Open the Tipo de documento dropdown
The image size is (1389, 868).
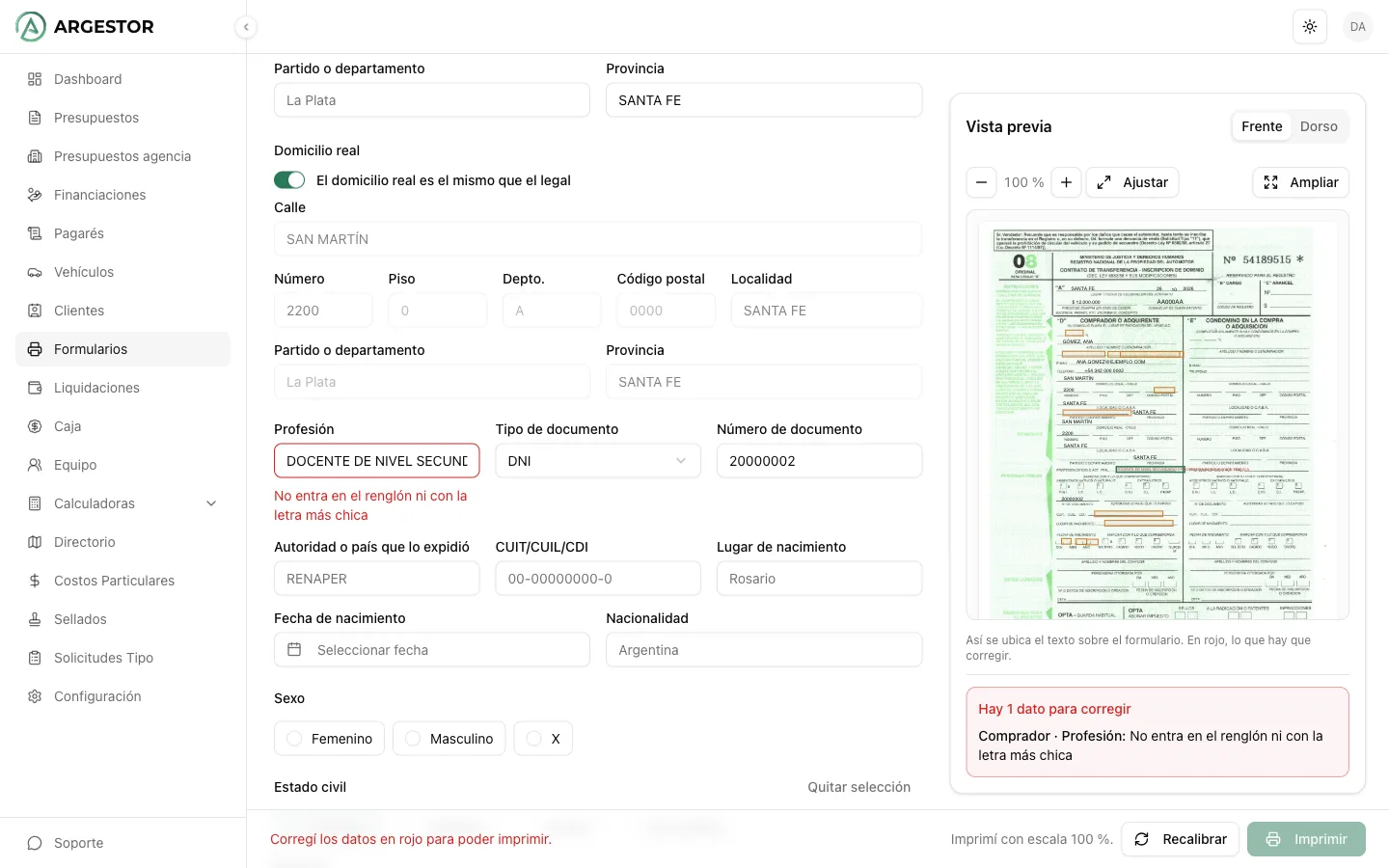tap(598, 461)
